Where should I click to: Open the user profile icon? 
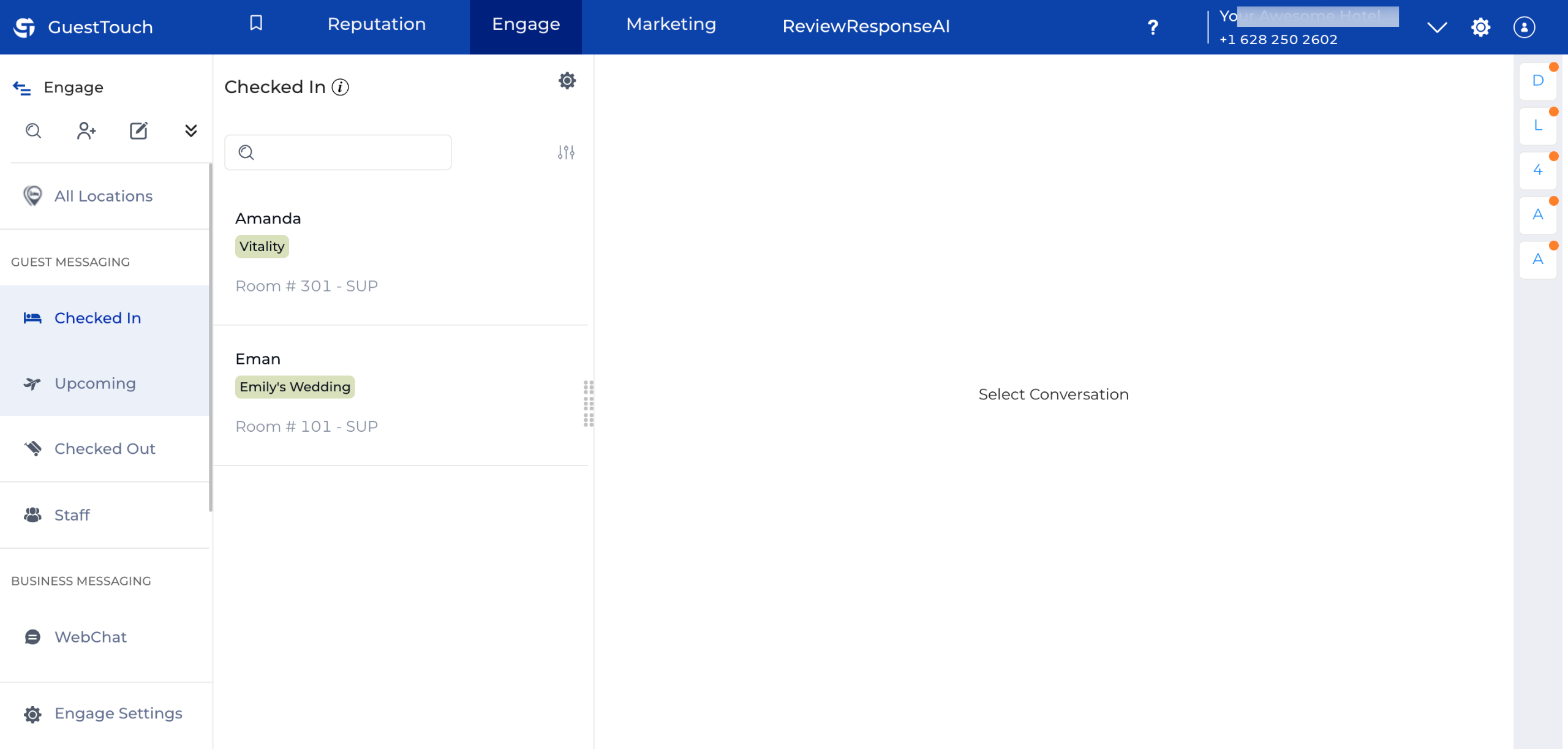point(1524,27)
